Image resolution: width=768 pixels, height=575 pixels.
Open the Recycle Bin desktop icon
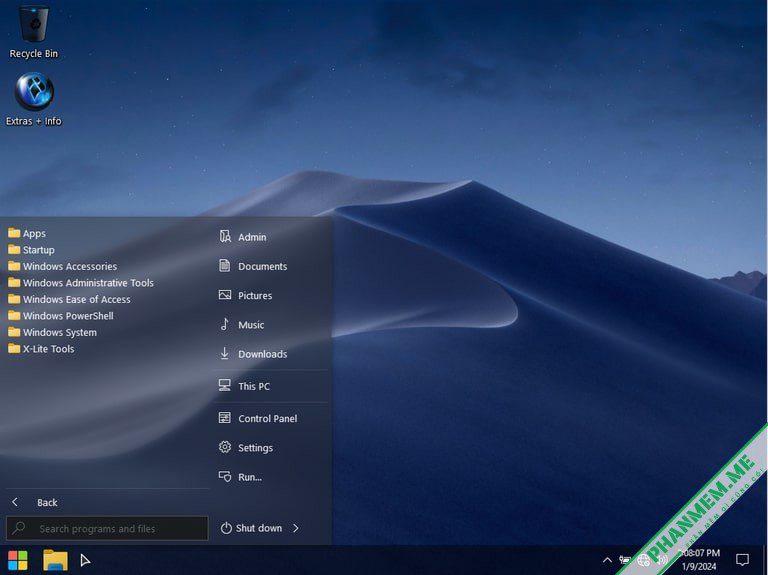(33, 32)
